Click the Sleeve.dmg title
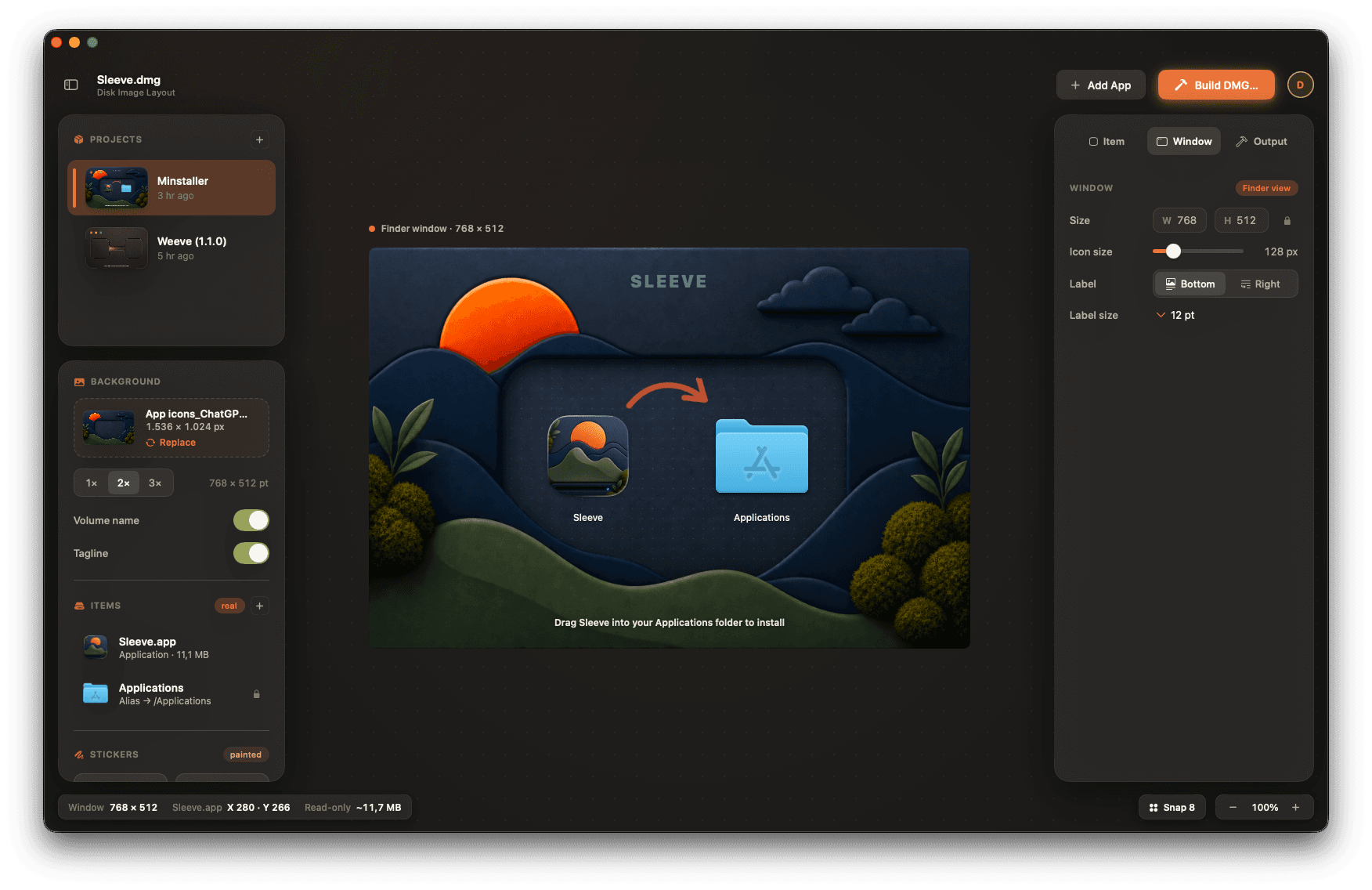 click(128, 80)
